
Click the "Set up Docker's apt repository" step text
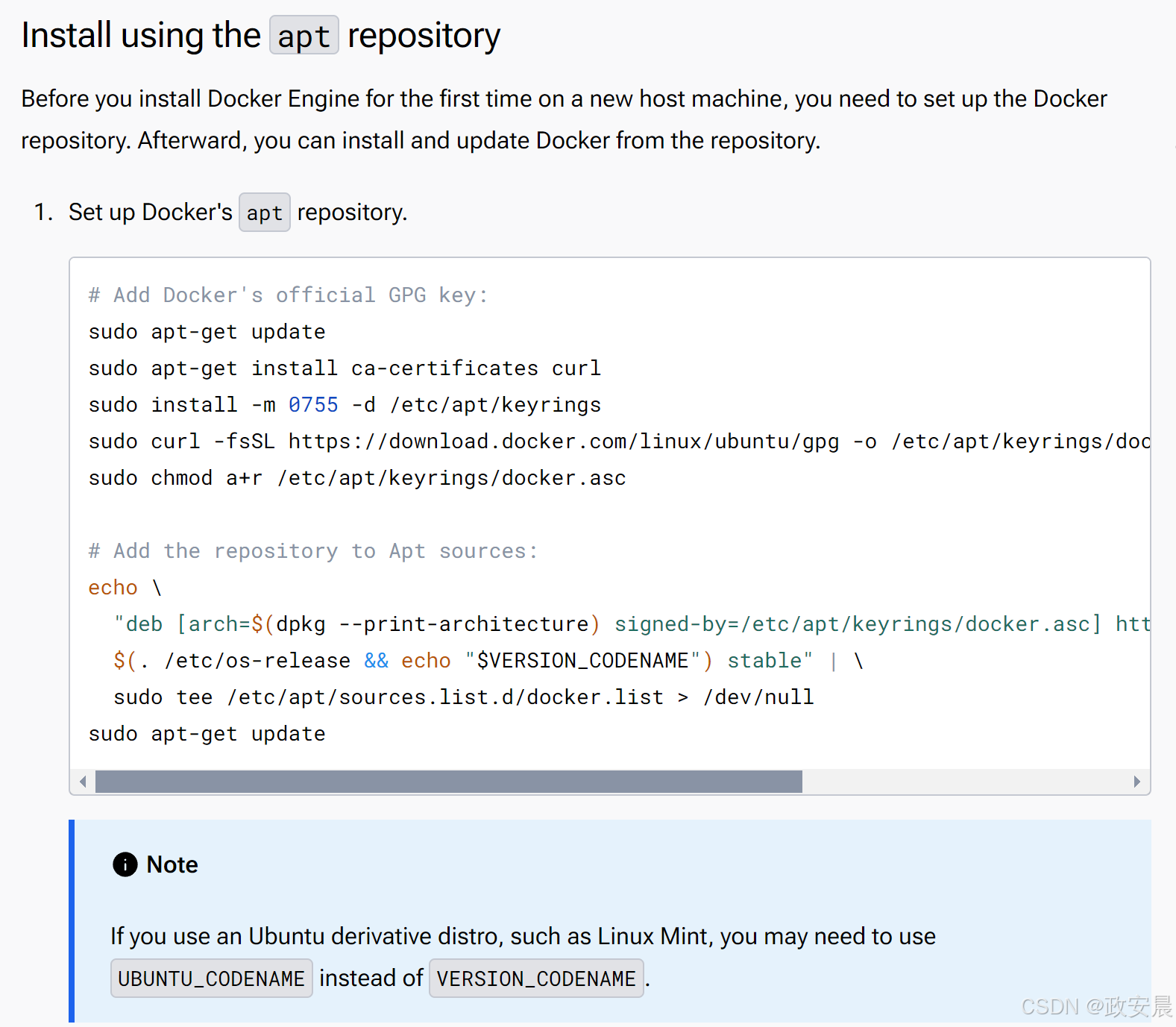pos(238,213)
